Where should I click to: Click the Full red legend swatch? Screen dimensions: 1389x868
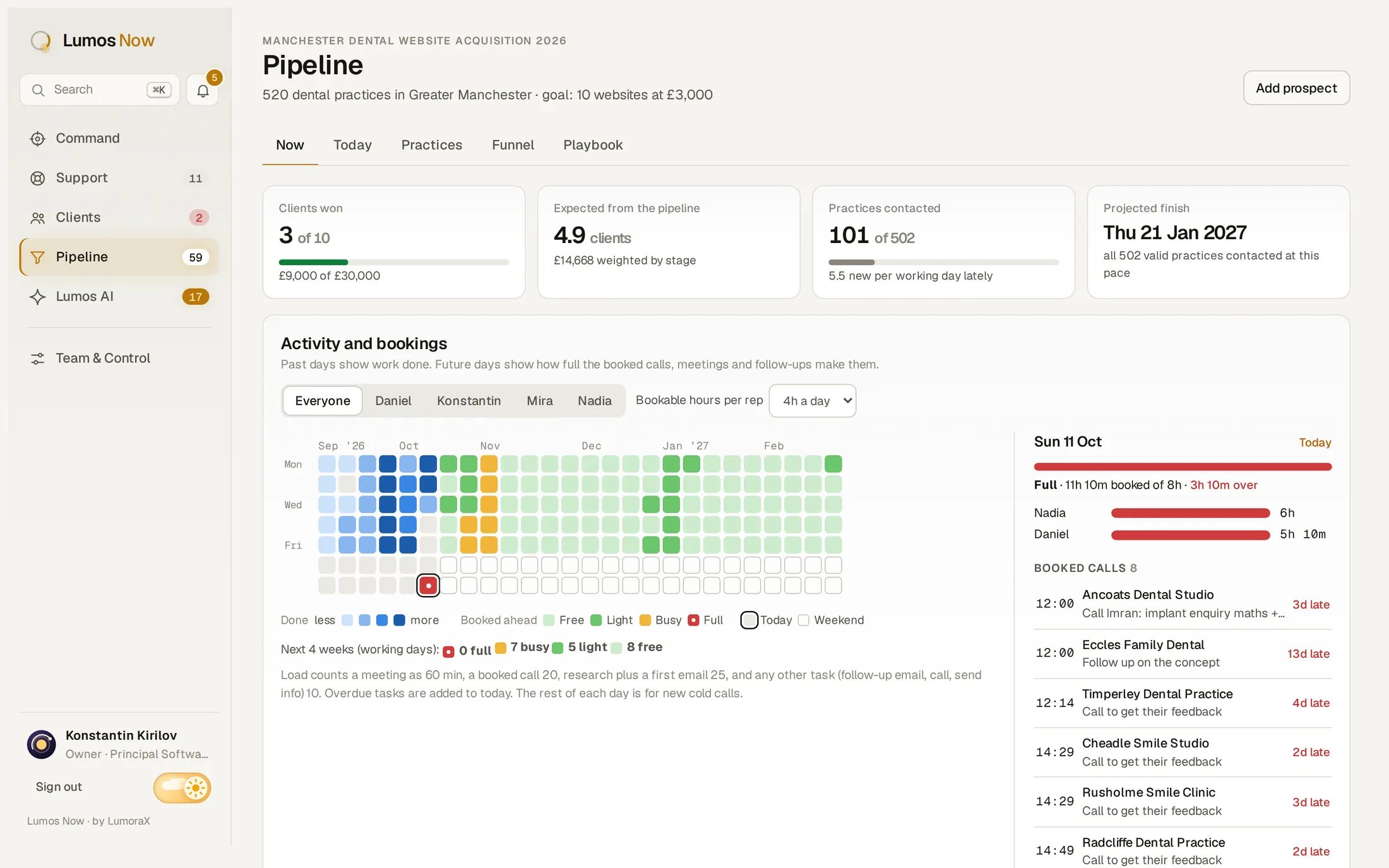[693, 621]
